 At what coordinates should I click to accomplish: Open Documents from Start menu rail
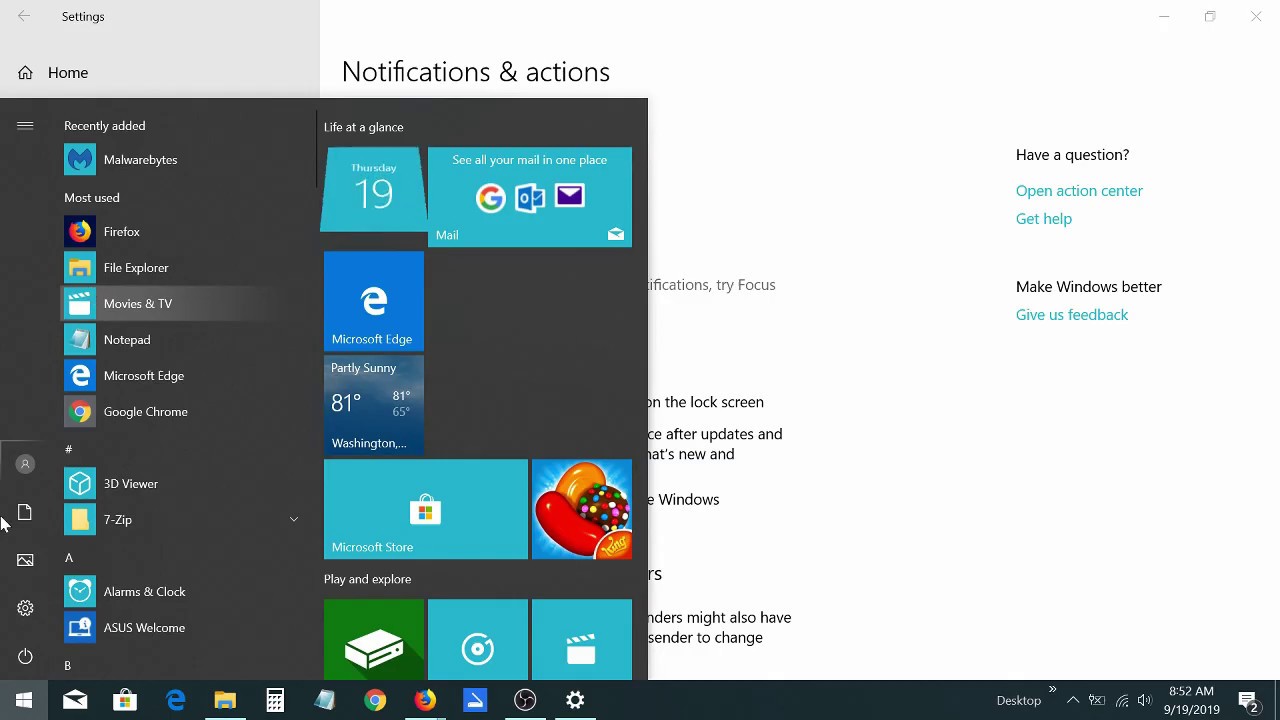(x=25, y=512)
